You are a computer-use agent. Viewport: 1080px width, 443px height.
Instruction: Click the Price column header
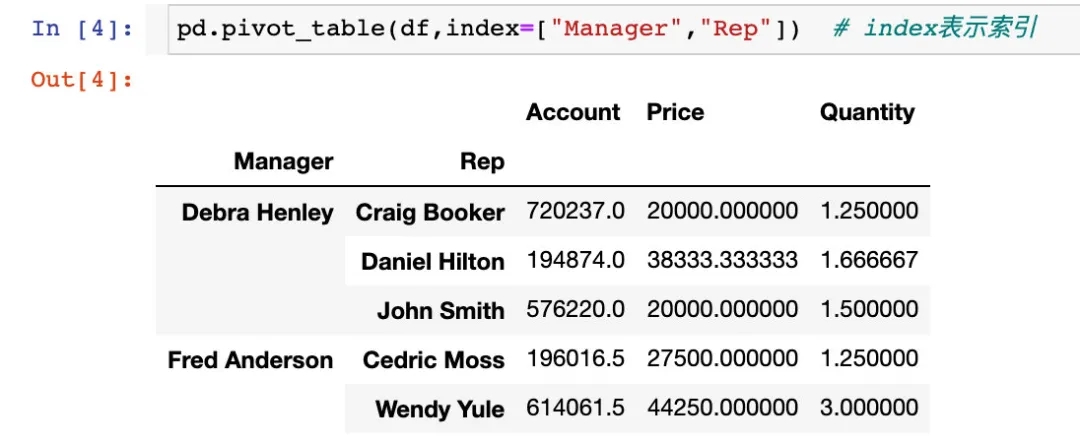pos(675,112)
